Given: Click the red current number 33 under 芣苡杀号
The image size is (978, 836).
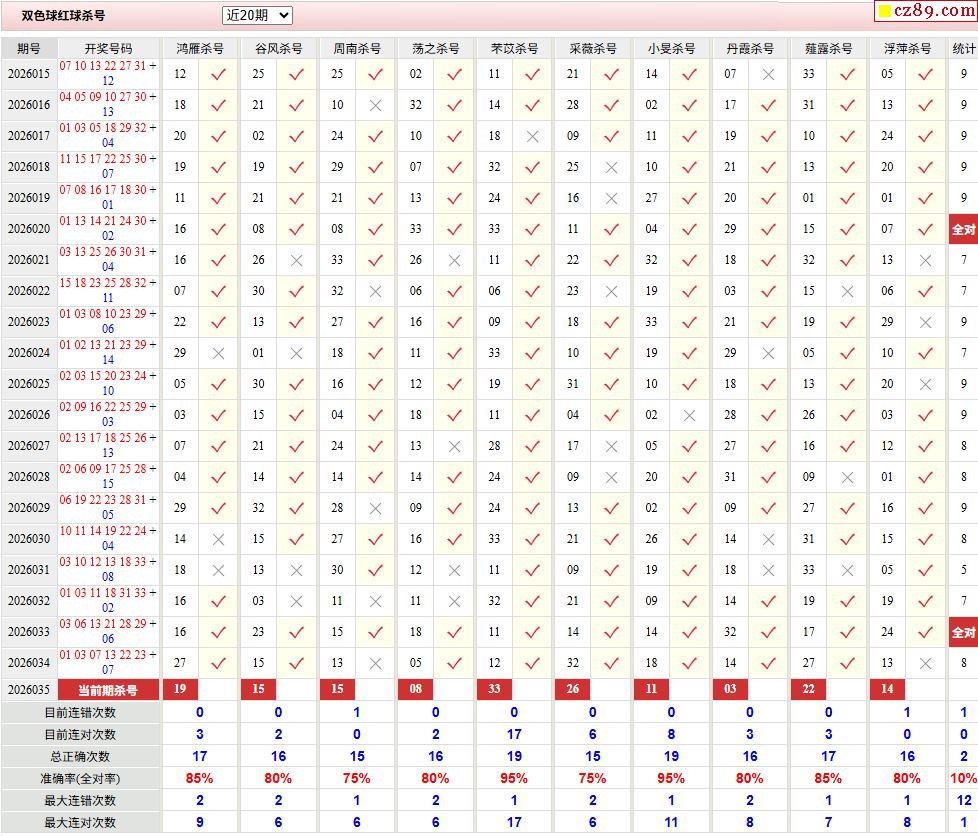Looking at the screenshot, I should [x=495, y=690].
